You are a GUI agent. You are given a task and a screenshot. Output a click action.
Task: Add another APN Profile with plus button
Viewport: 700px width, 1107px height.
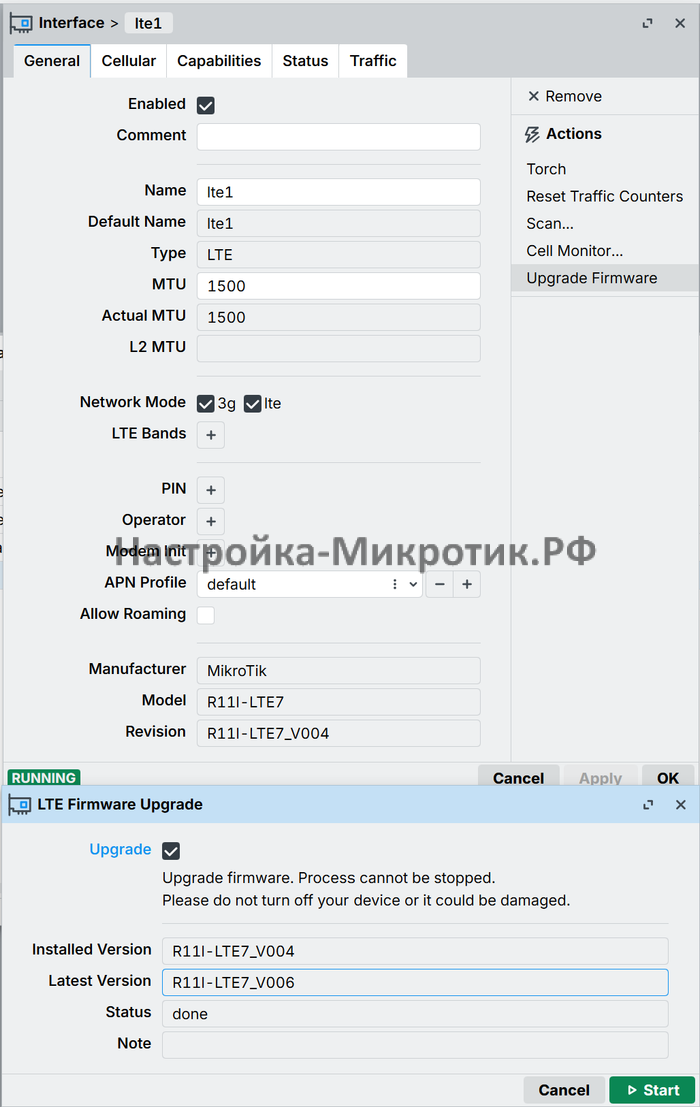click(467, 584)
